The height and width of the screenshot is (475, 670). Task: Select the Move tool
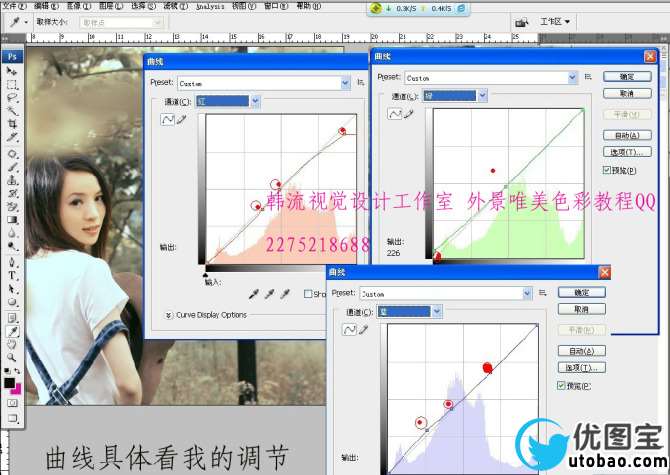12,71
